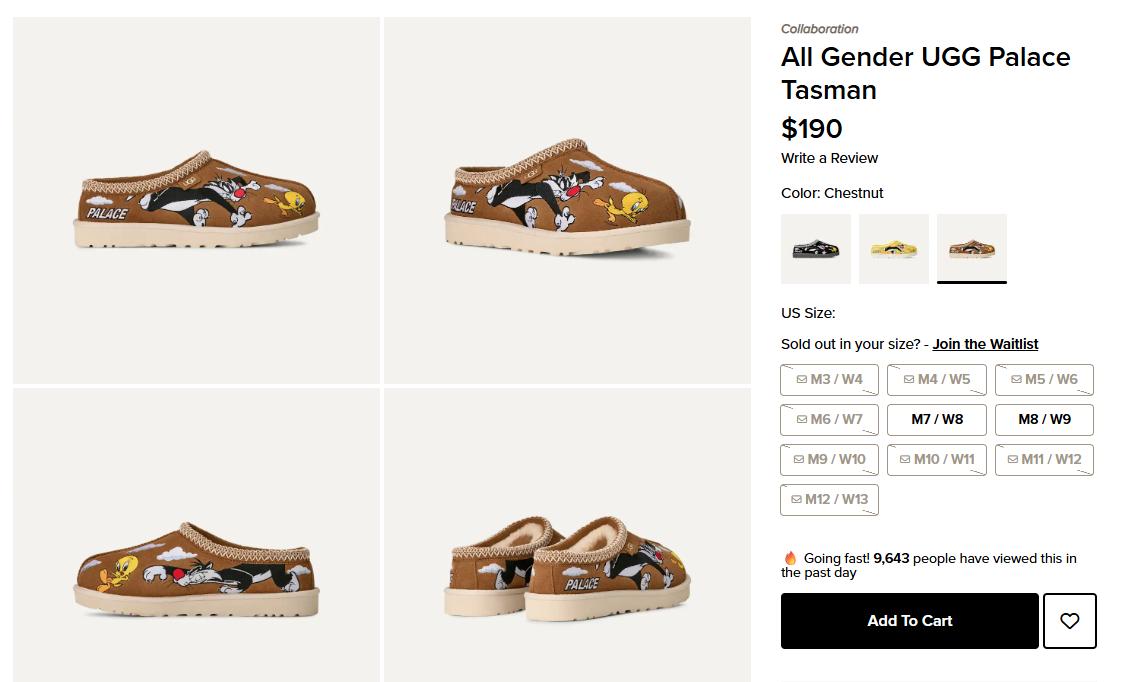The width and height of the screenshot is (1121, 682).
Task: Click the Add To Cart button
Action: (x=909, y=621)
